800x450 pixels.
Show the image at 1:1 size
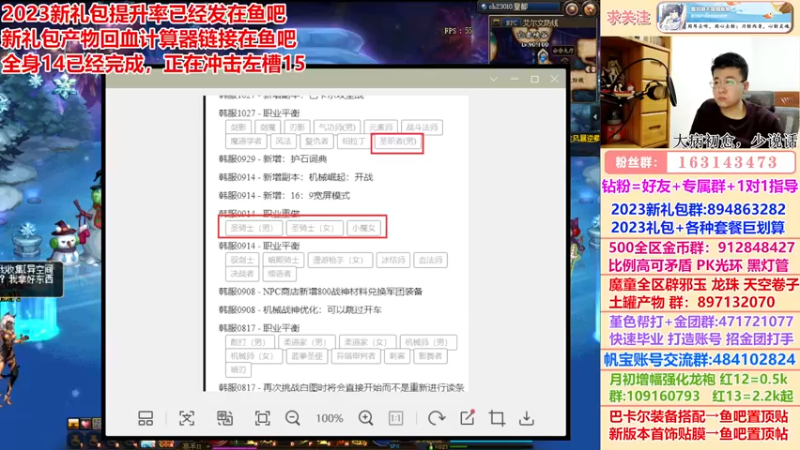coord(396,418)
